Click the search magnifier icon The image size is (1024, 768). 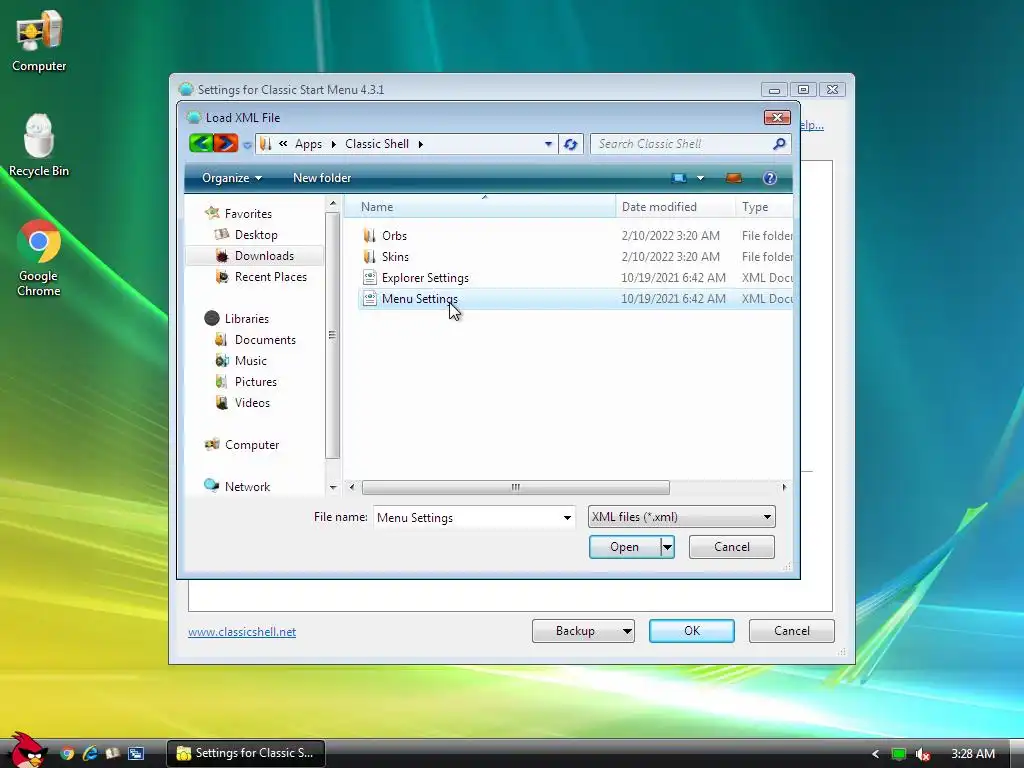[778, 144]
